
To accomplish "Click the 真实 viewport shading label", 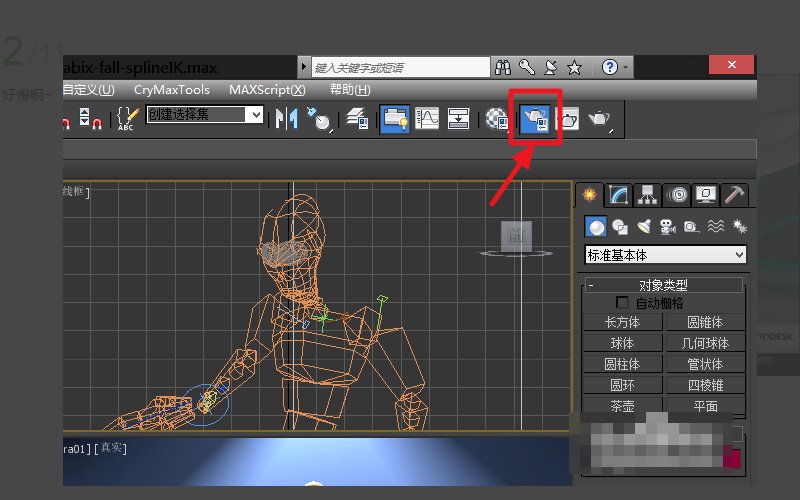I will pyautogui.click(x=111, y=448).
